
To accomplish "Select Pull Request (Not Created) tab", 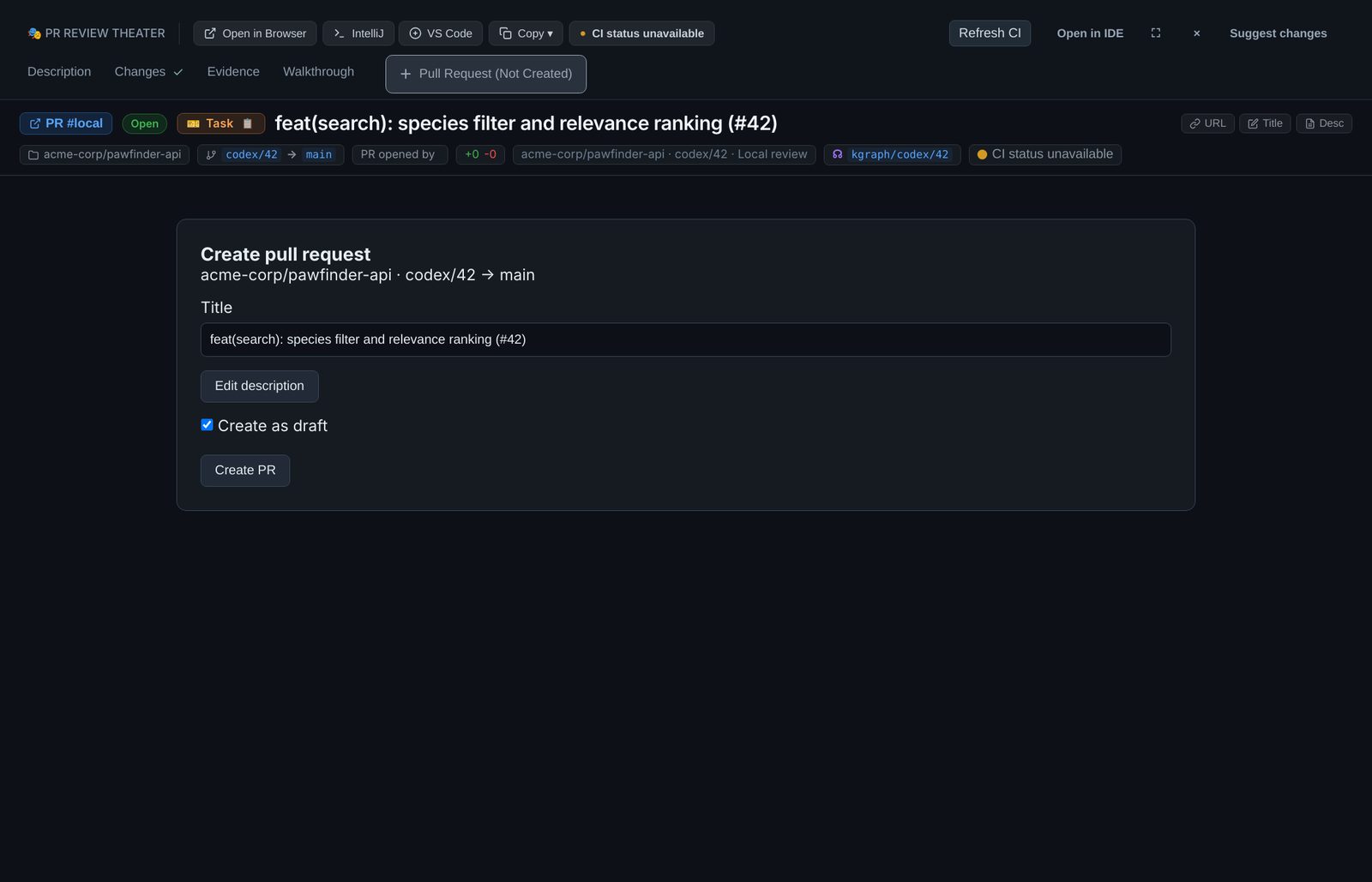I will coord(486,74).
